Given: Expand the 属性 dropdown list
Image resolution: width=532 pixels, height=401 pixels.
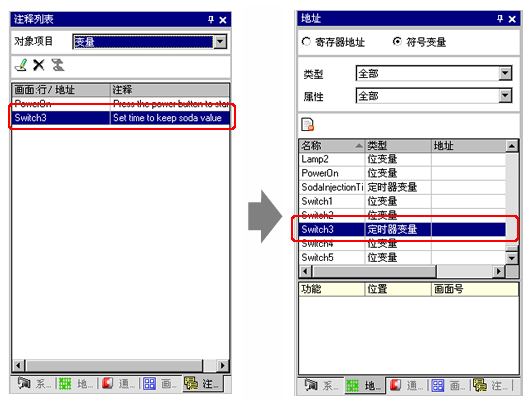Looking at the screenshot, I should click(505, 96).
